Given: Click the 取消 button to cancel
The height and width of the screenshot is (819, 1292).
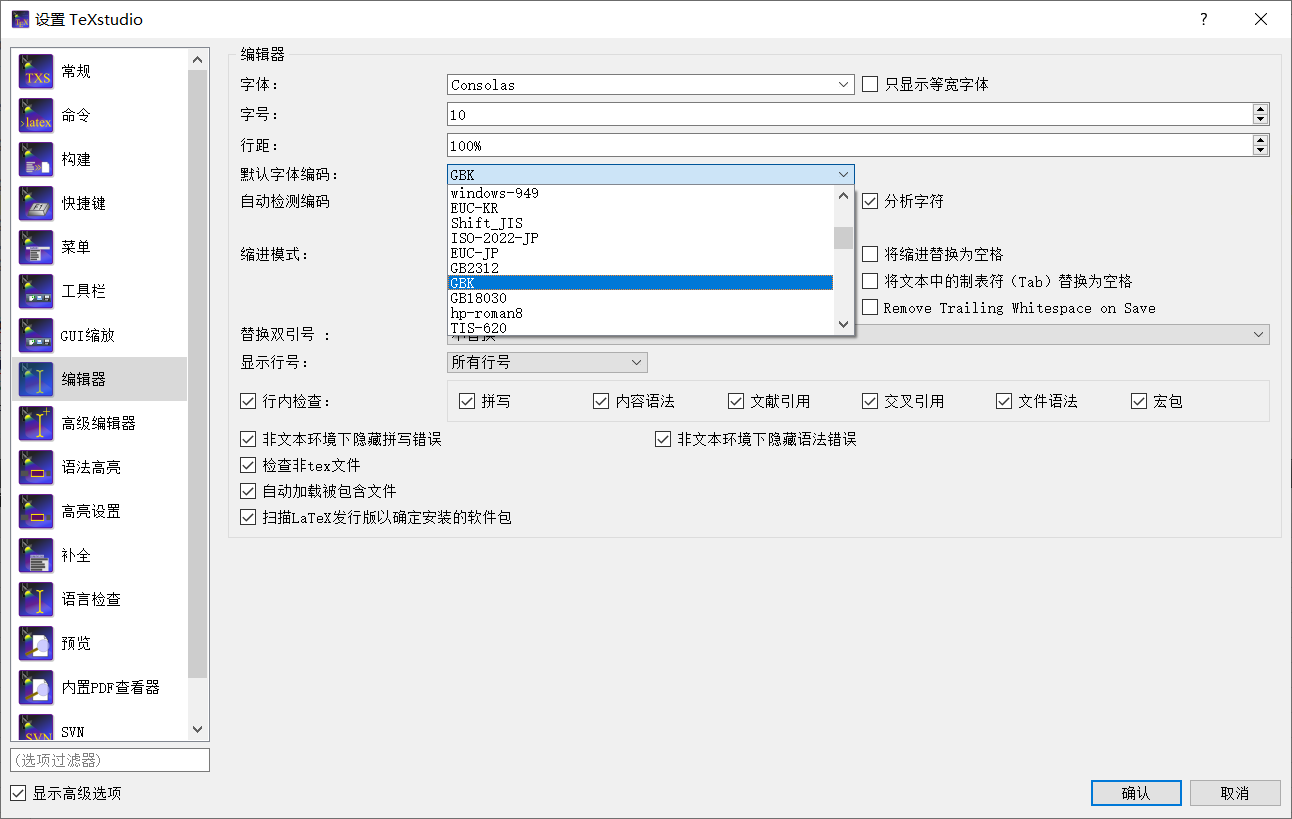Looking at the screenshot, I should point(1235,792).
